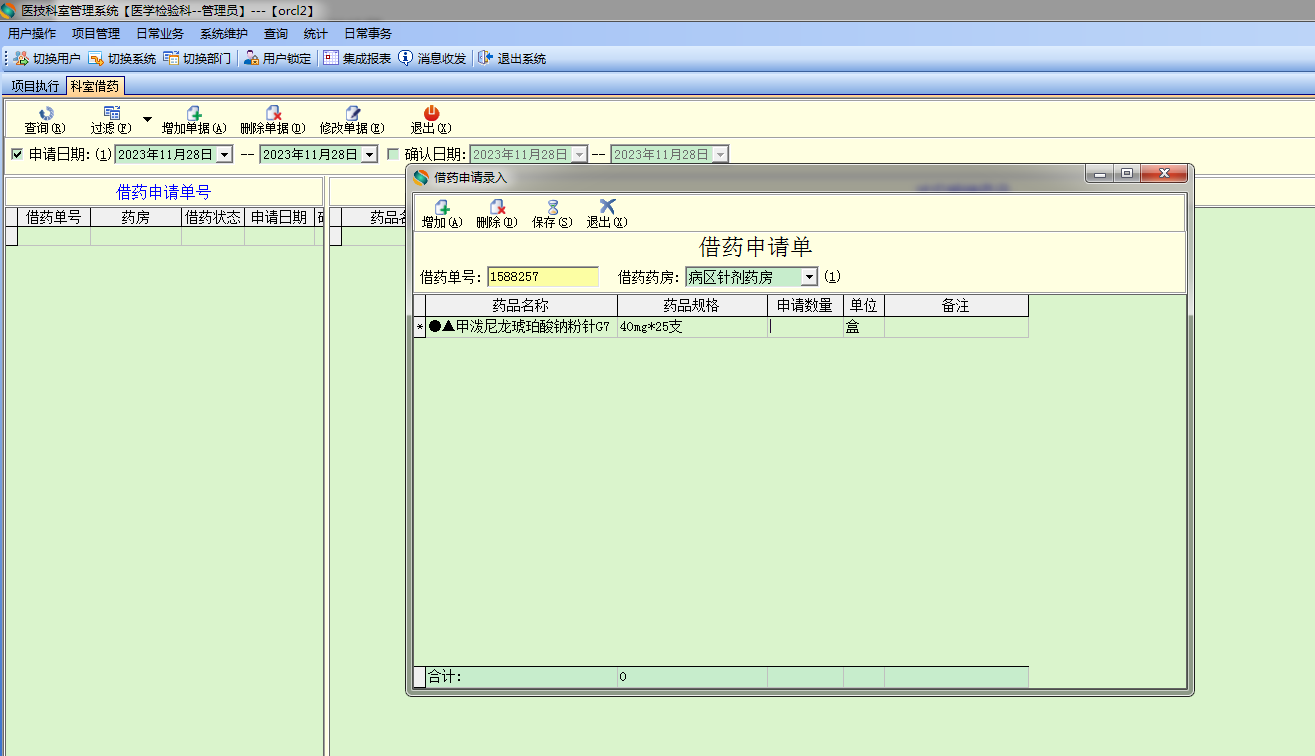Image resolution: width=1315 pixels, height=756 pixels.
Task: Select the 切换部门 toolbar icon
Action: click(x=197, y=58)
